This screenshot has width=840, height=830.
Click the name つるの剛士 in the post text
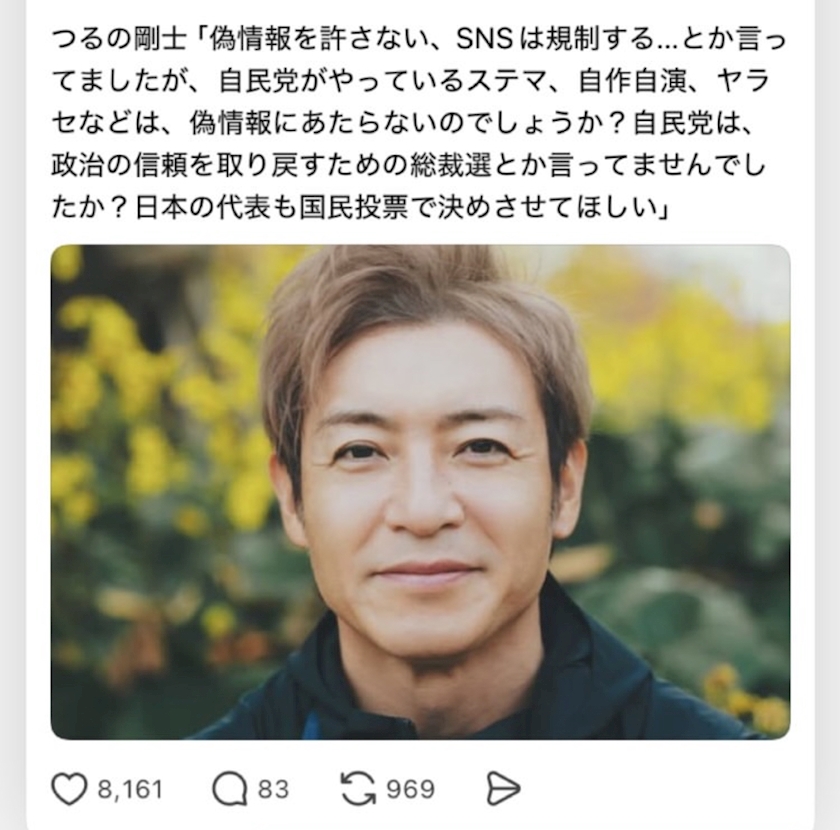pos(119,39)
